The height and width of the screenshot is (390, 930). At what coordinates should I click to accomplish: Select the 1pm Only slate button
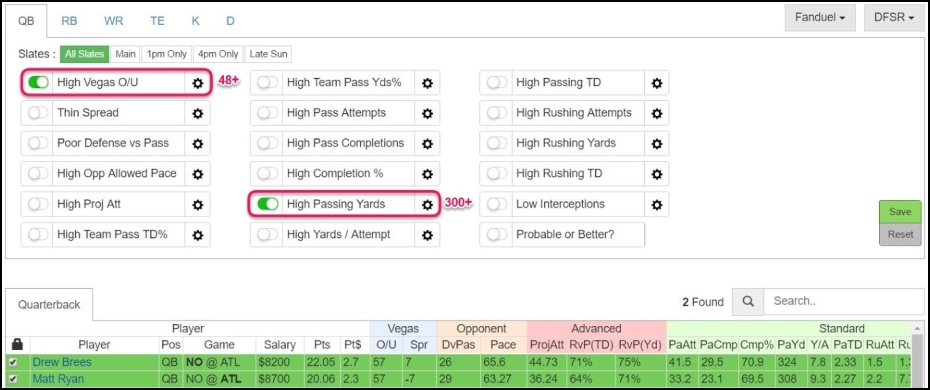coord(167,54)
